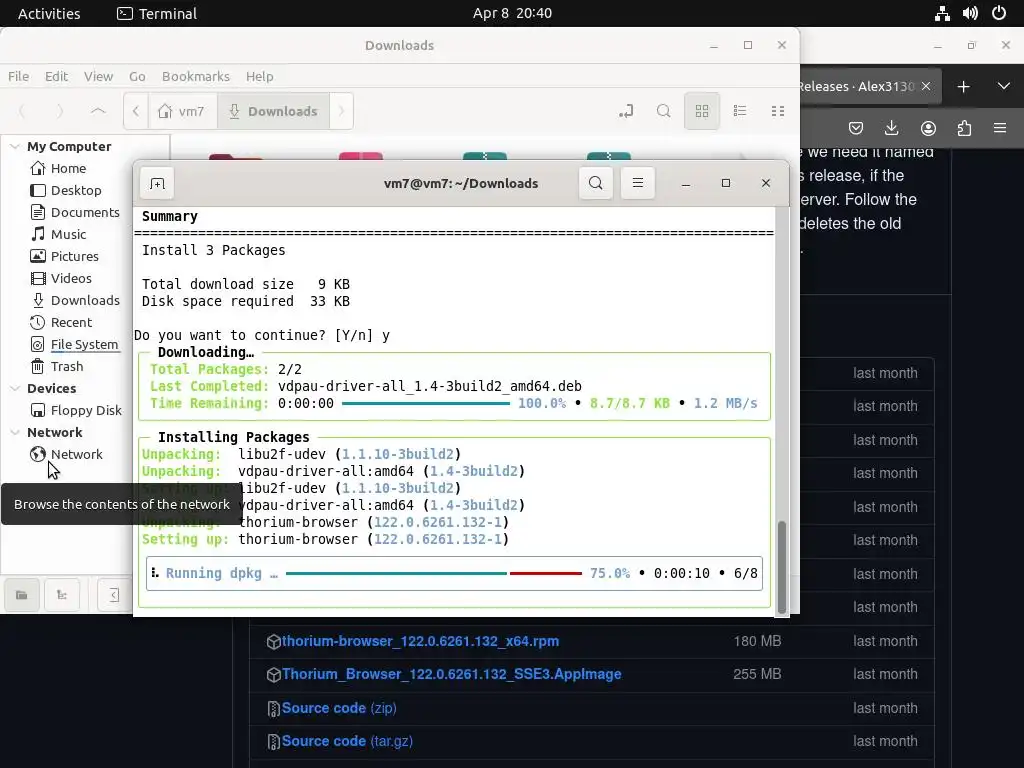Save to Pocket in browser toolbar
Viewport: 1024px width, 768px height.
[x=856, y=128]
